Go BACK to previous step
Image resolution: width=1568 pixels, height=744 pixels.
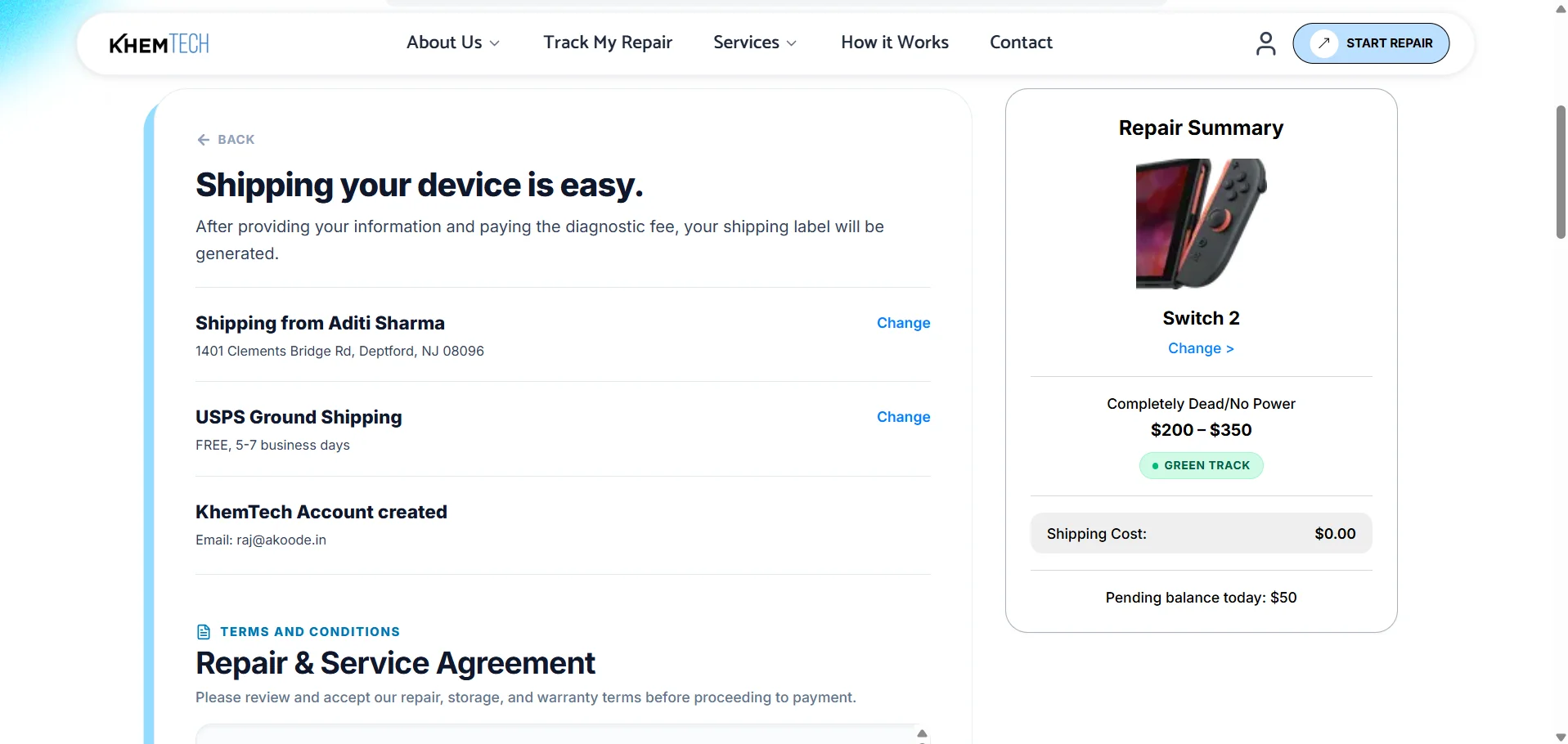[x=226, y=140]
